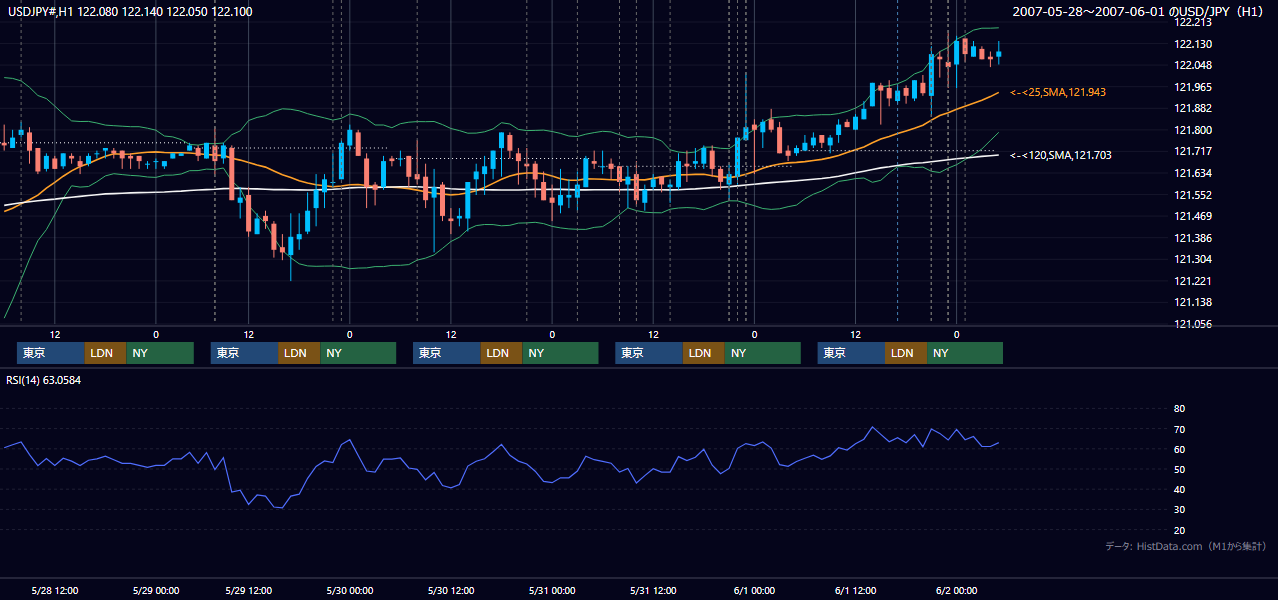Click RSI scale value 80

pyautogui.click(x=1179, y=409)
